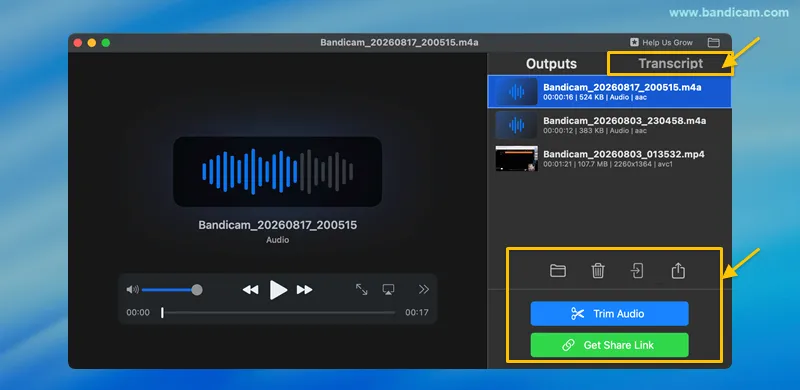Switch to the Outputs tab
This screenshot has width=800, height=390.
coord(551,64)
